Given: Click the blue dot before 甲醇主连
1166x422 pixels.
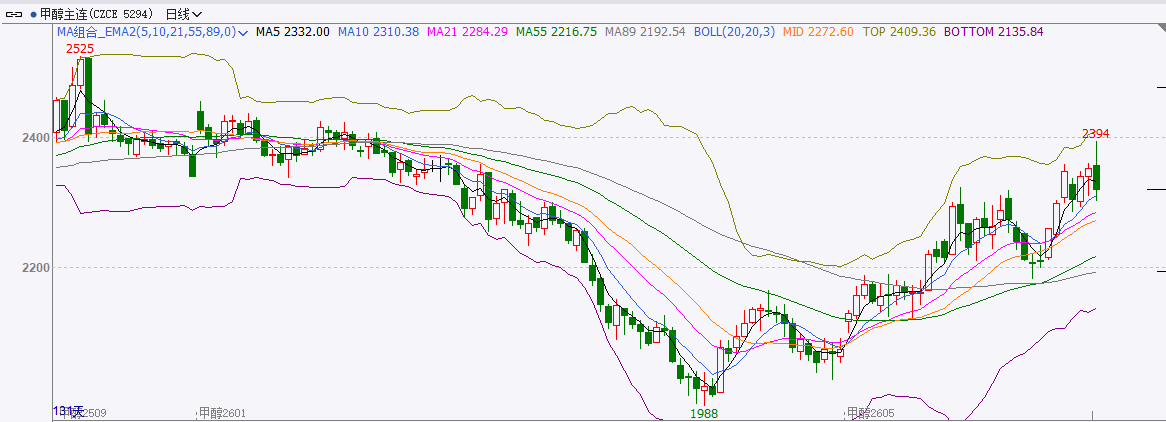Looking at the screenshot, I should 34,14.
